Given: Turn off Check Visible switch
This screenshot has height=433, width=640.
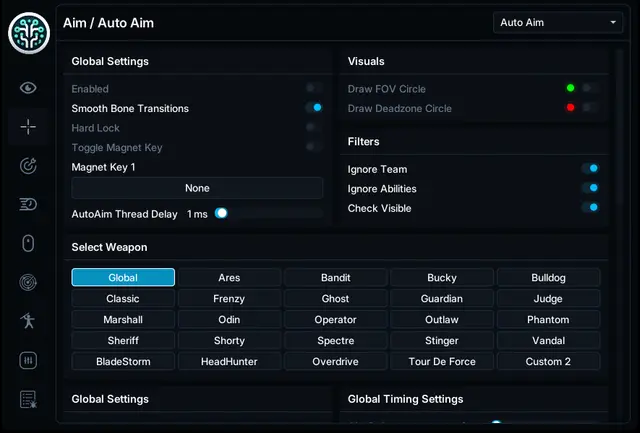Looking at the screenshot, I should point(591,207).
